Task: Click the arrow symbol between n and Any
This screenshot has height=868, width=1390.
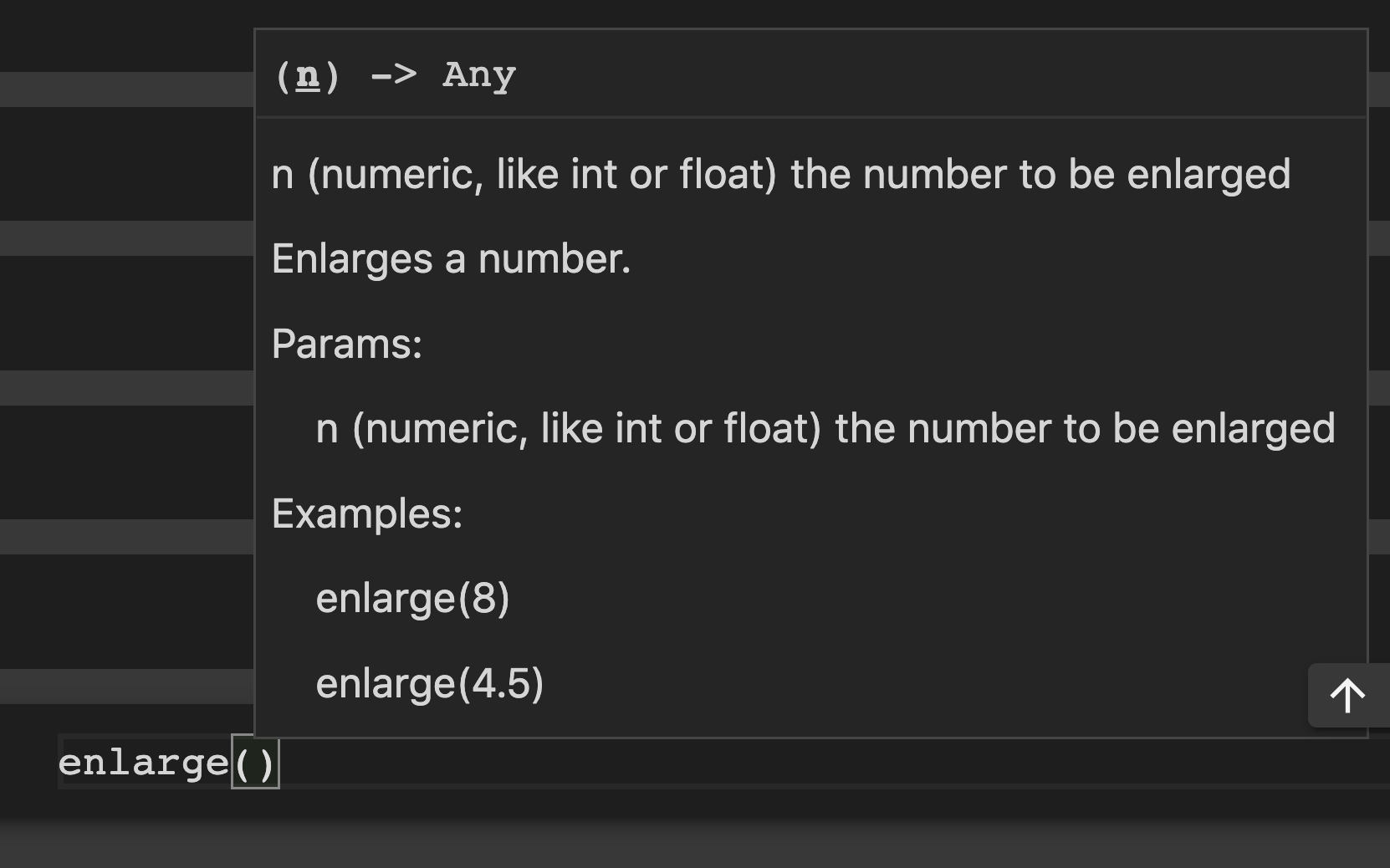Action: (x=393, y=74)
